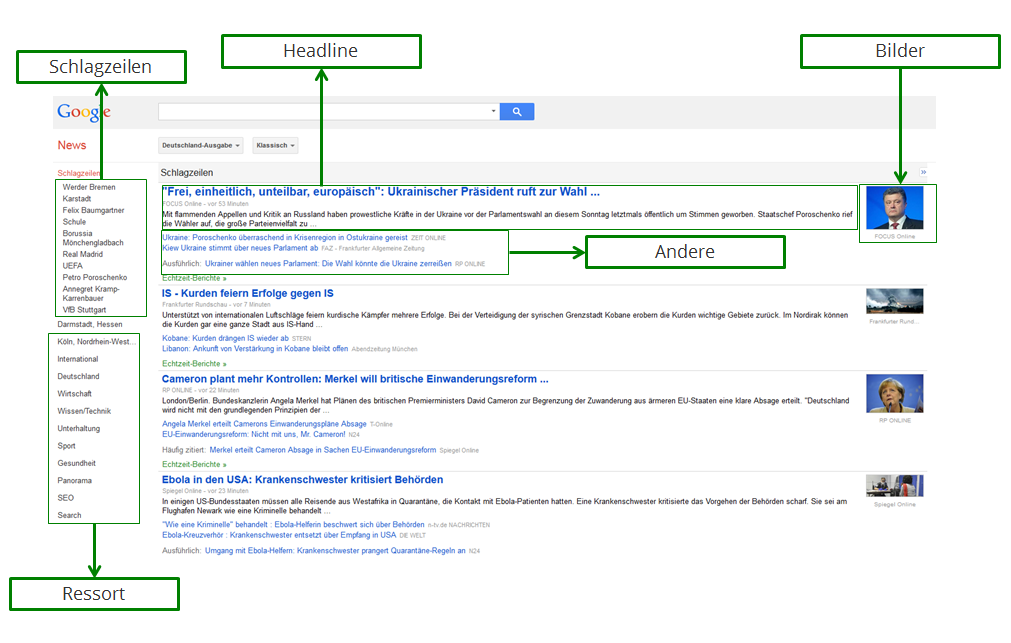Open EU-Einwanderungsreform: Nicht mit uns link
Image resolution: width=1011 pixels, height=643 pixels.
(x=254, y=435)
